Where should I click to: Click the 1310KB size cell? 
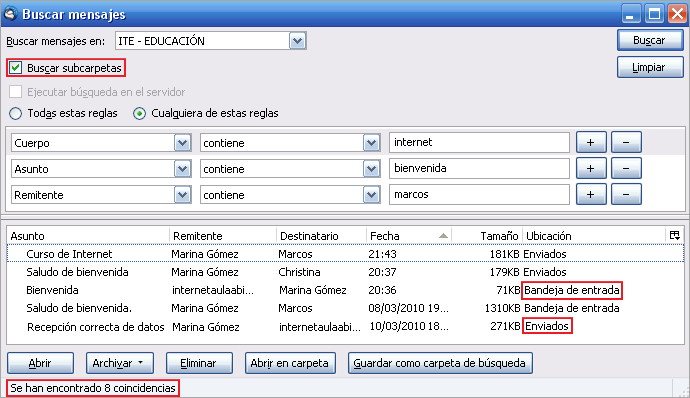point(502,308)
